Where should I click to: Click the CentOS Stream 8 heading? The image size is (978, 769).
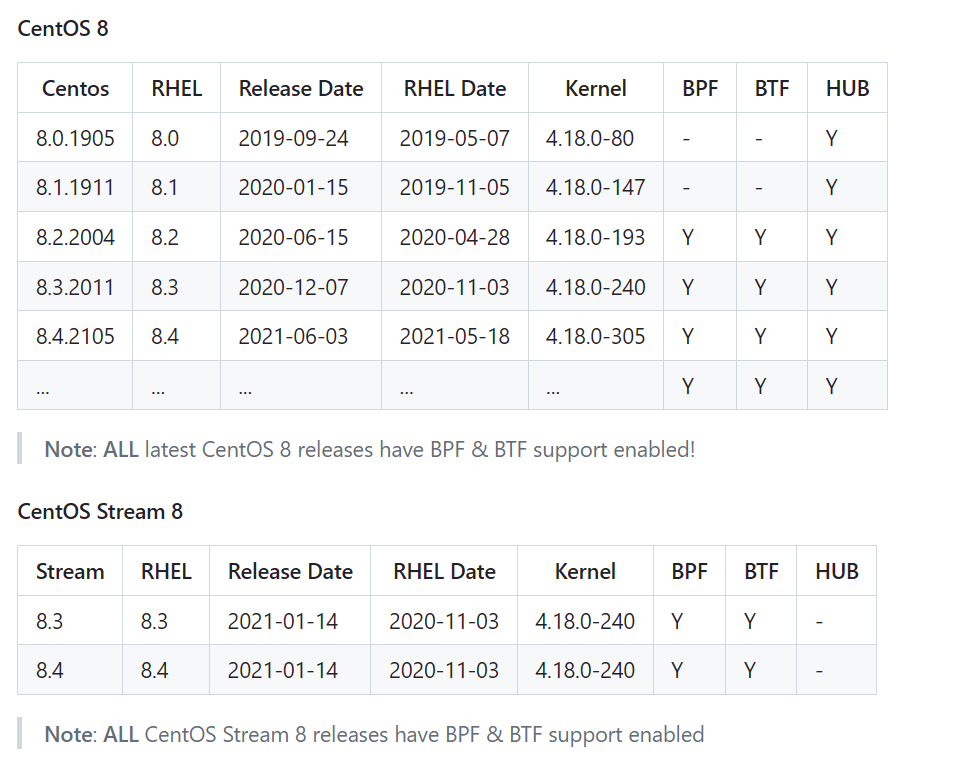coord(100,511)
